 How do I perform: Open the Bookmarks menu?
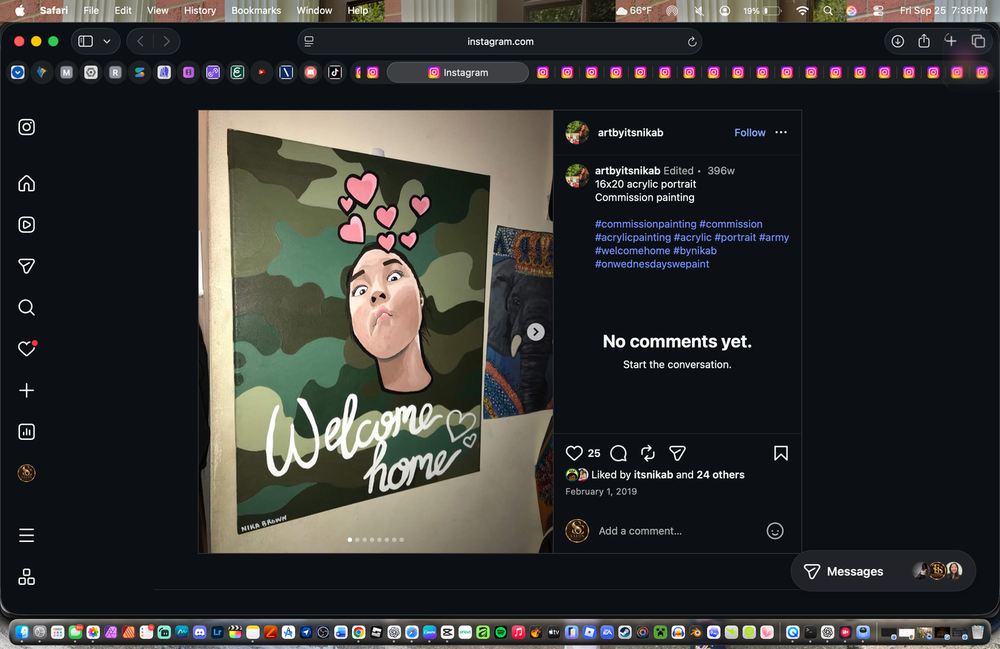pos(256,10)
